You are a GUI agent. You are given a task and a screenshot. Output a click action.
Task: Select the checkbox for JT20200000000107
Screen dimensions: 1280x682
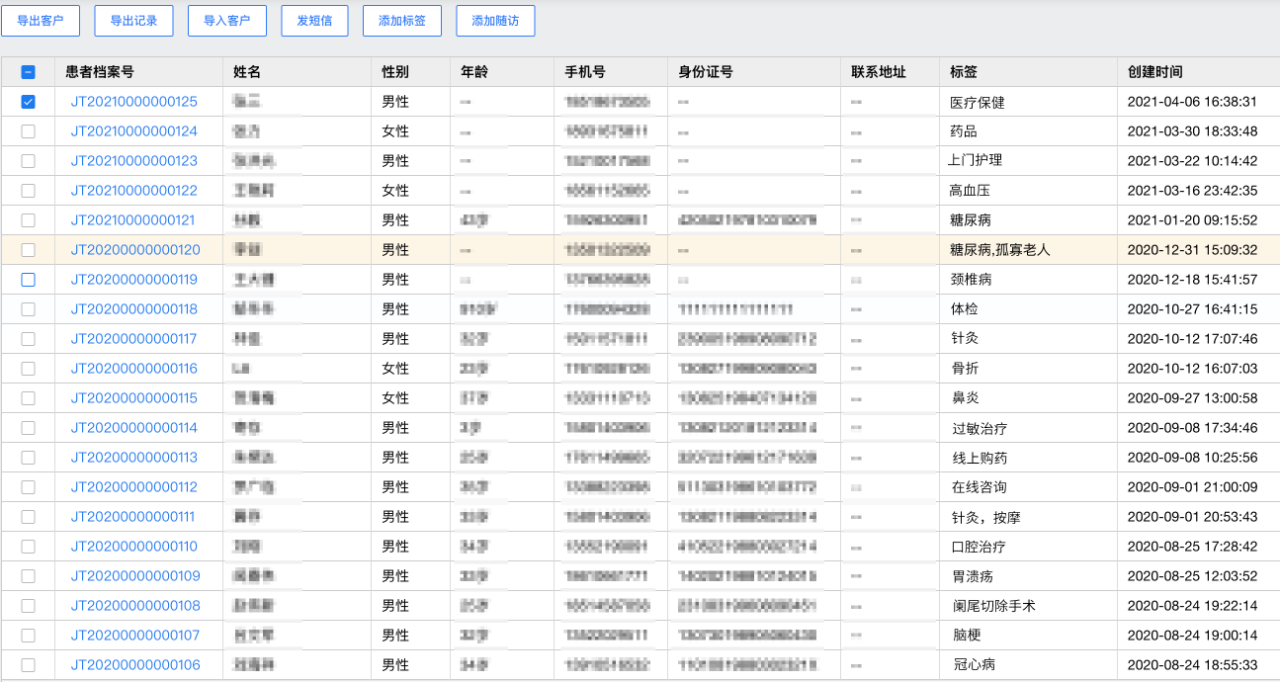tap(28, 635)
